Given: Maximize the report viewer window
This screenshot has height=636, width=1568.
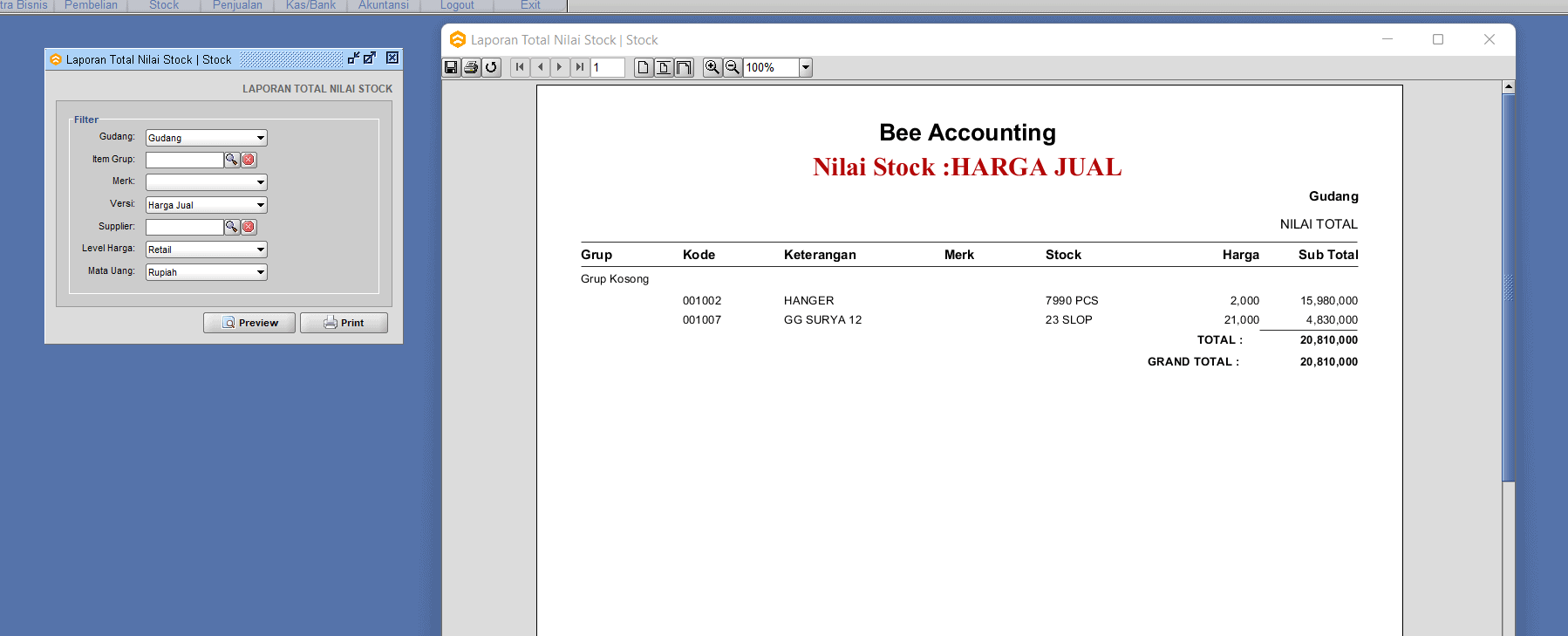Looking at the screenshot, I should pos(1438,39).
